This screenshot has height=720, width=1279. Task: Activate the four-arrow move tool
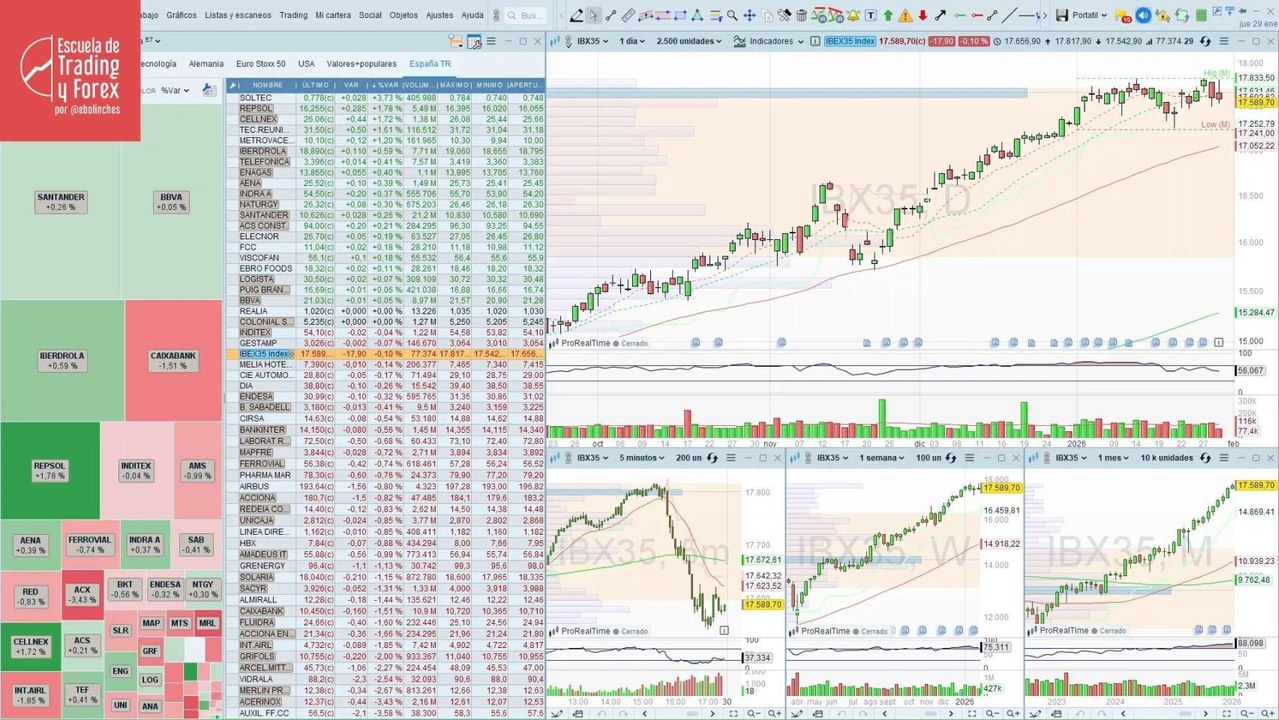point(749,15)
